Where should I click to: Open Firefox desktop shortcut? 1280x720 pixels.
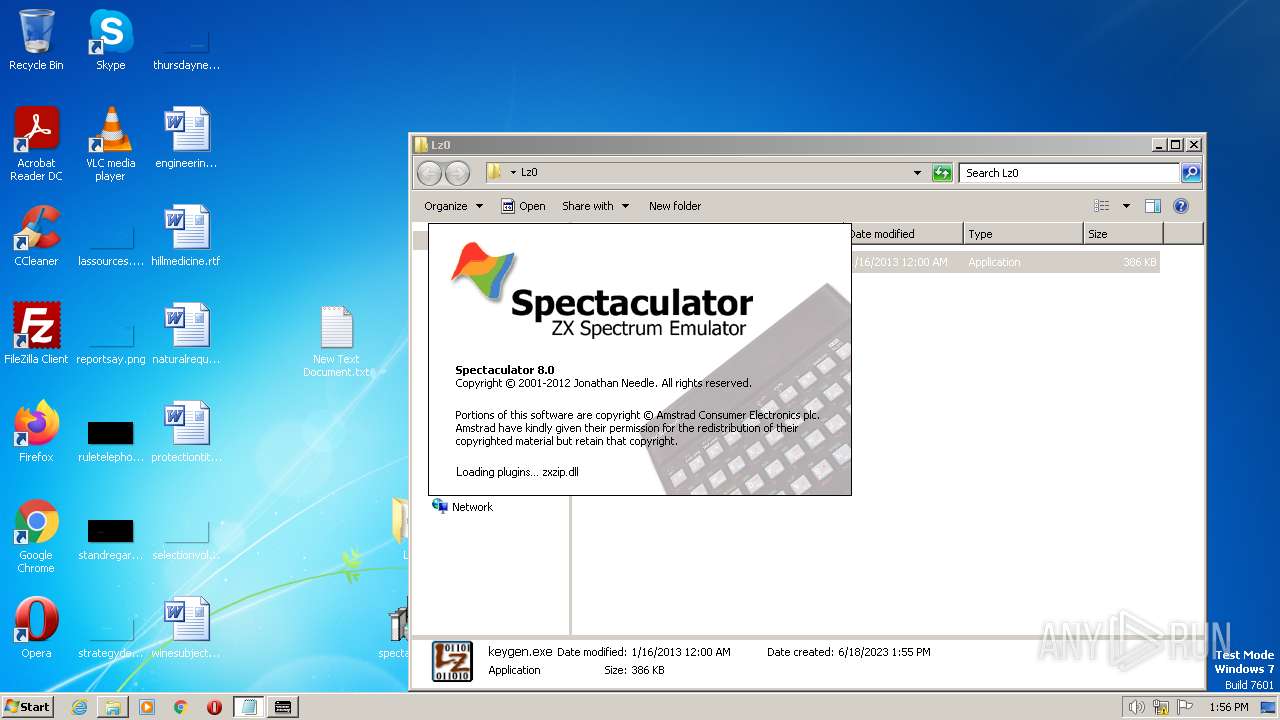(x=36, y=432)
